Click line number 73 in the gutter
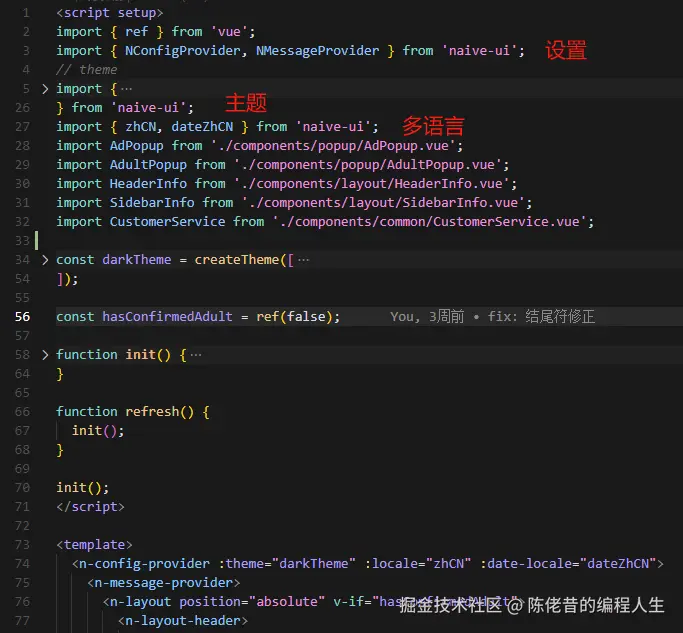The height and width of the screenshot is (633, 683). 23,545
